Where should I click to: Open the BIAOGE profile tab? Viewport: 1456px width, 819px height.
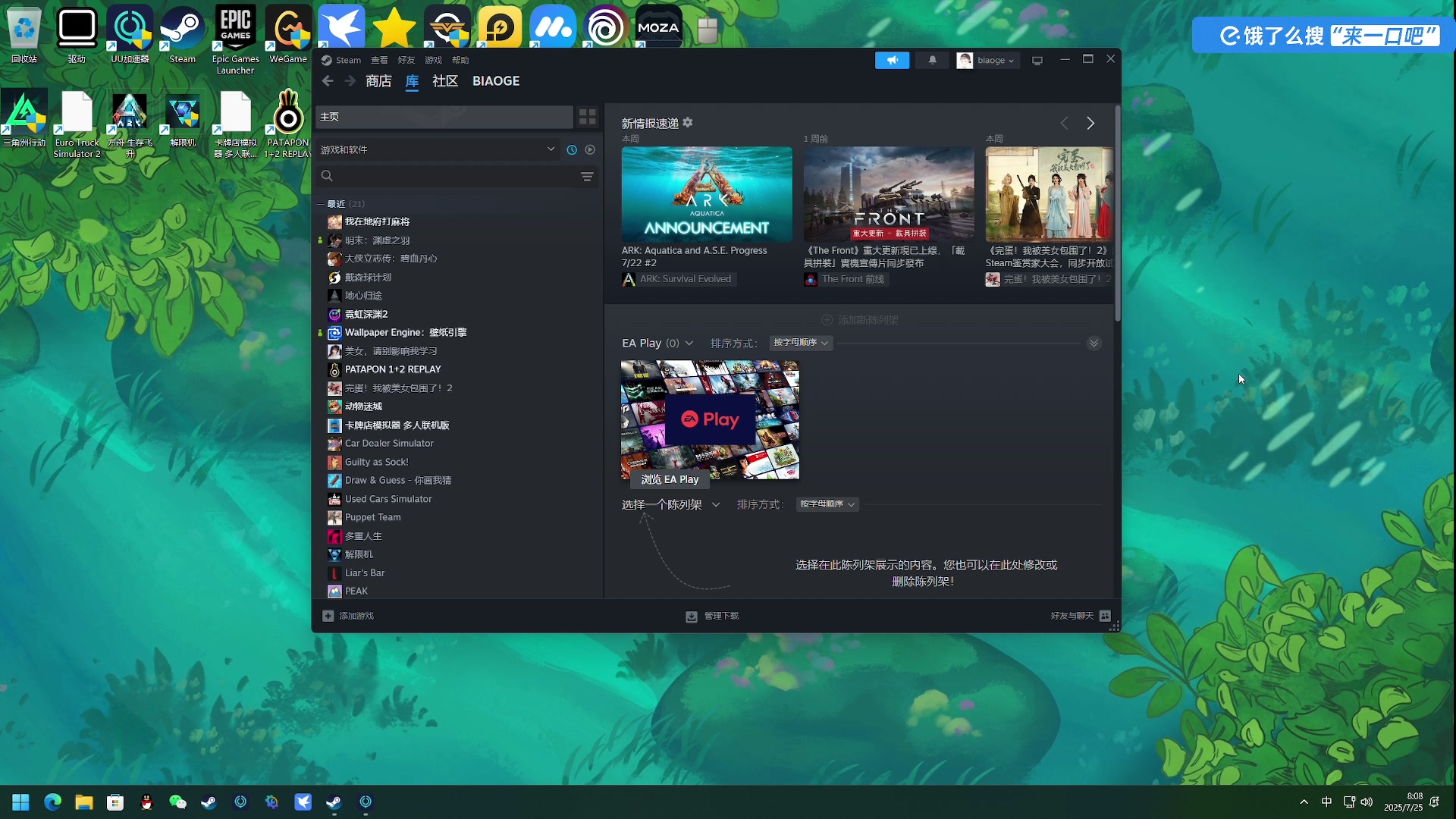coord(496,81)
